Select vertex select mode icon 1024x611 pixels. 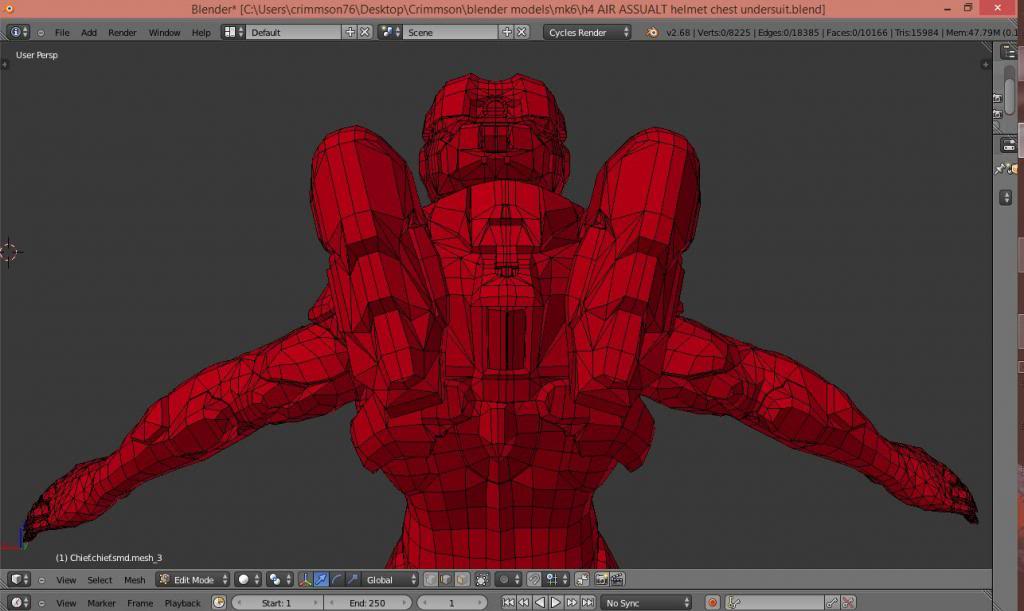point(431,580)
